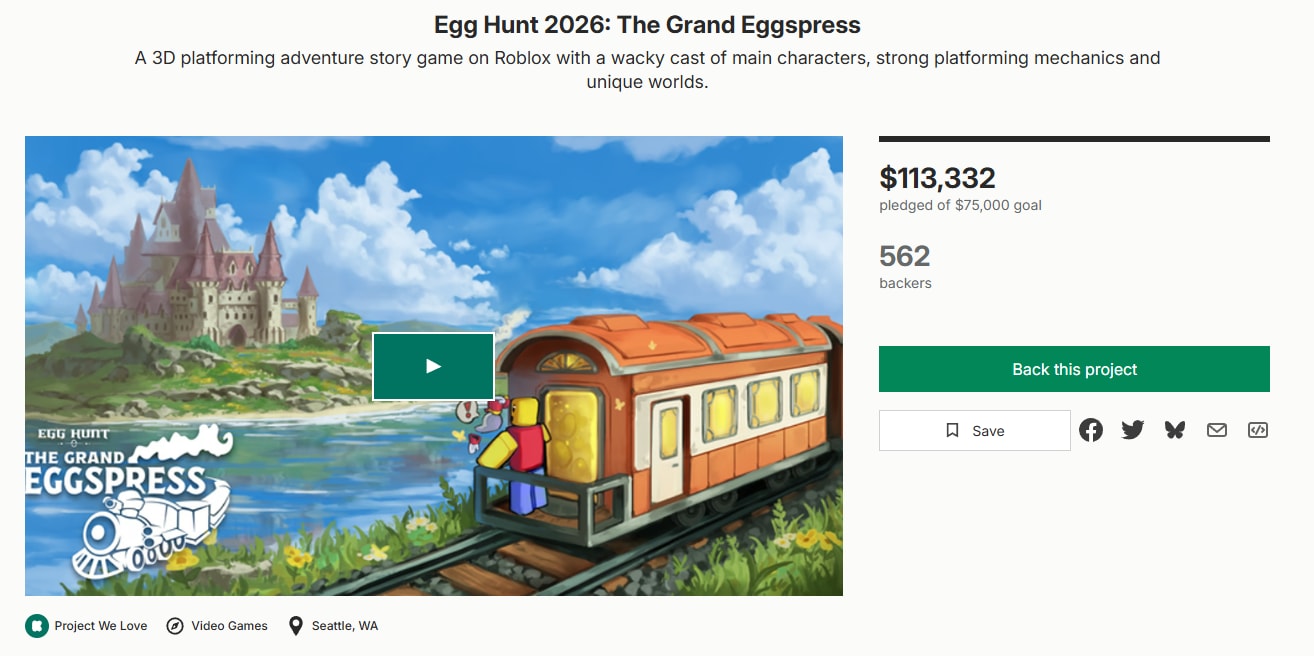Play the campaign video

(x=433, y=366)
